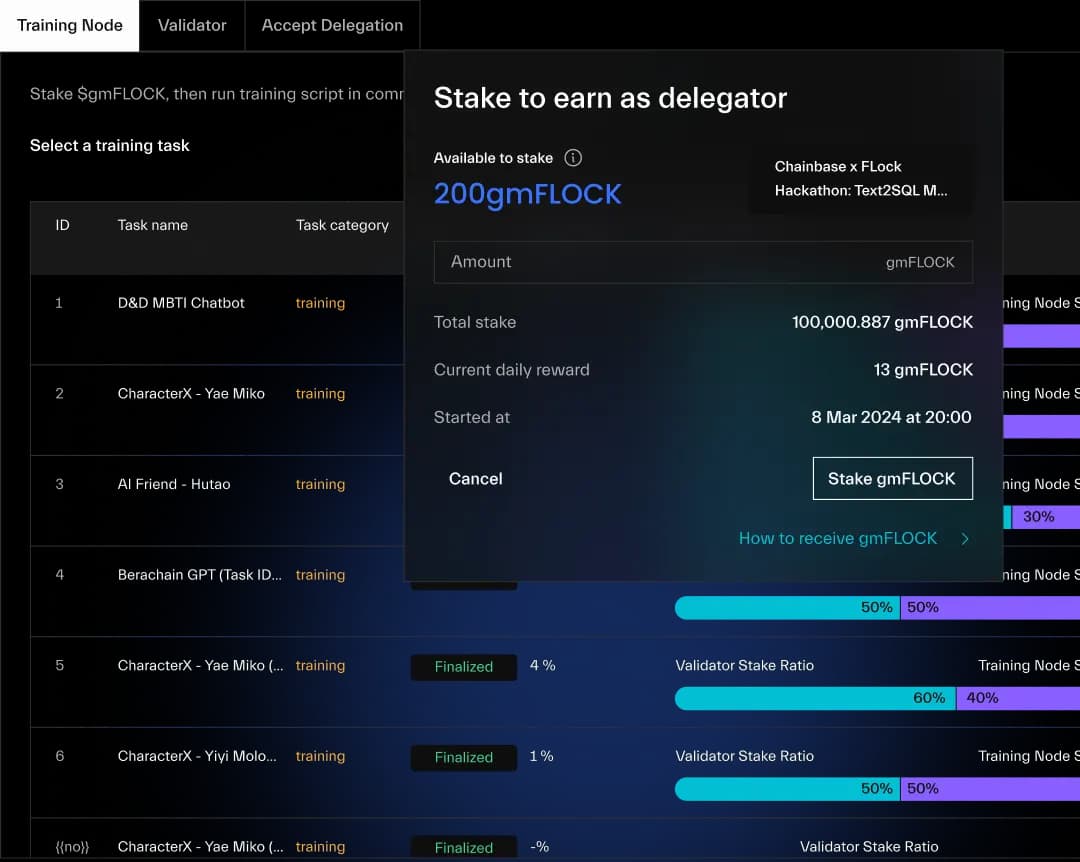Click the Stake gmFLOCK button

(892, 479)
